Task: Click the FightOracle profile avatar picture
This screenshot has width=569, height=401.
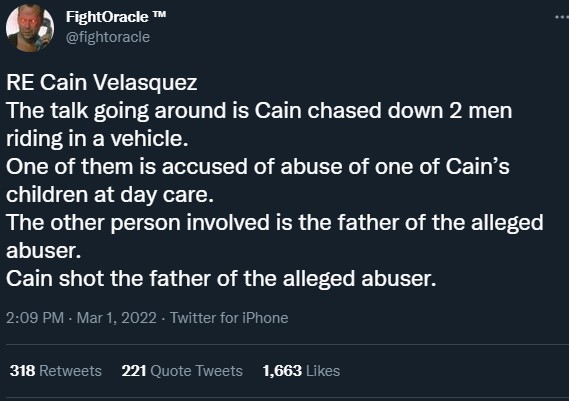Action: (x=30, y=28)
